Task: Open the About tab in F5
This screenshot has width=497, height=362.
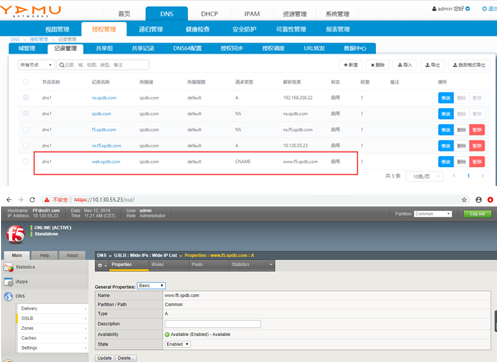Action: 72,255
